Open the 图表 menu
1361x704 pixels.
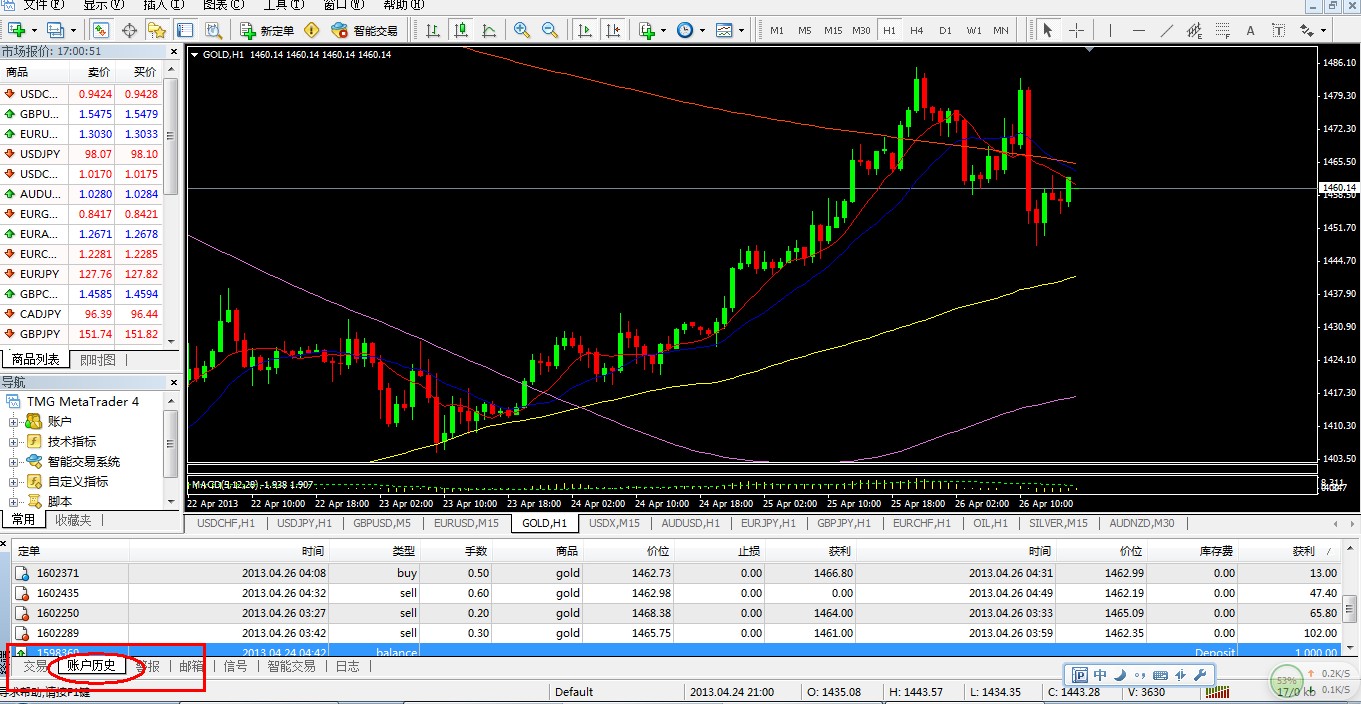click(223, 5)
